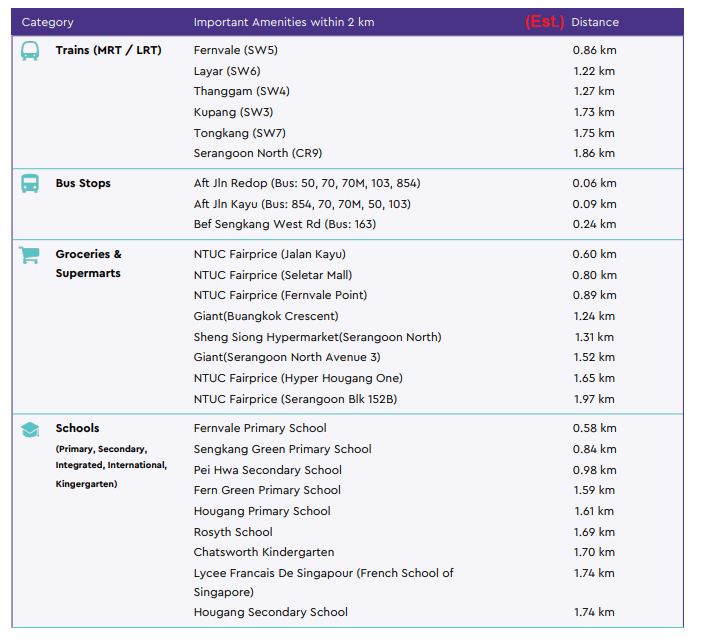The width and height of the screenshot is (702, 640).
Task: Select the Serangoon North (CR9) station row
Action: (258, 153)
